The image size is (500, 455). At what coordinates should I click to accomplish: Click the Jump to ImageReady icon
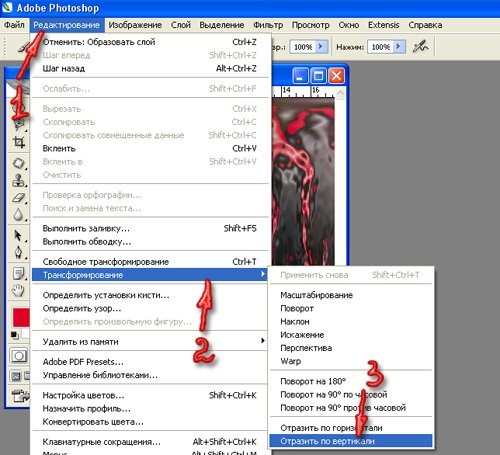tap(20, 396)
